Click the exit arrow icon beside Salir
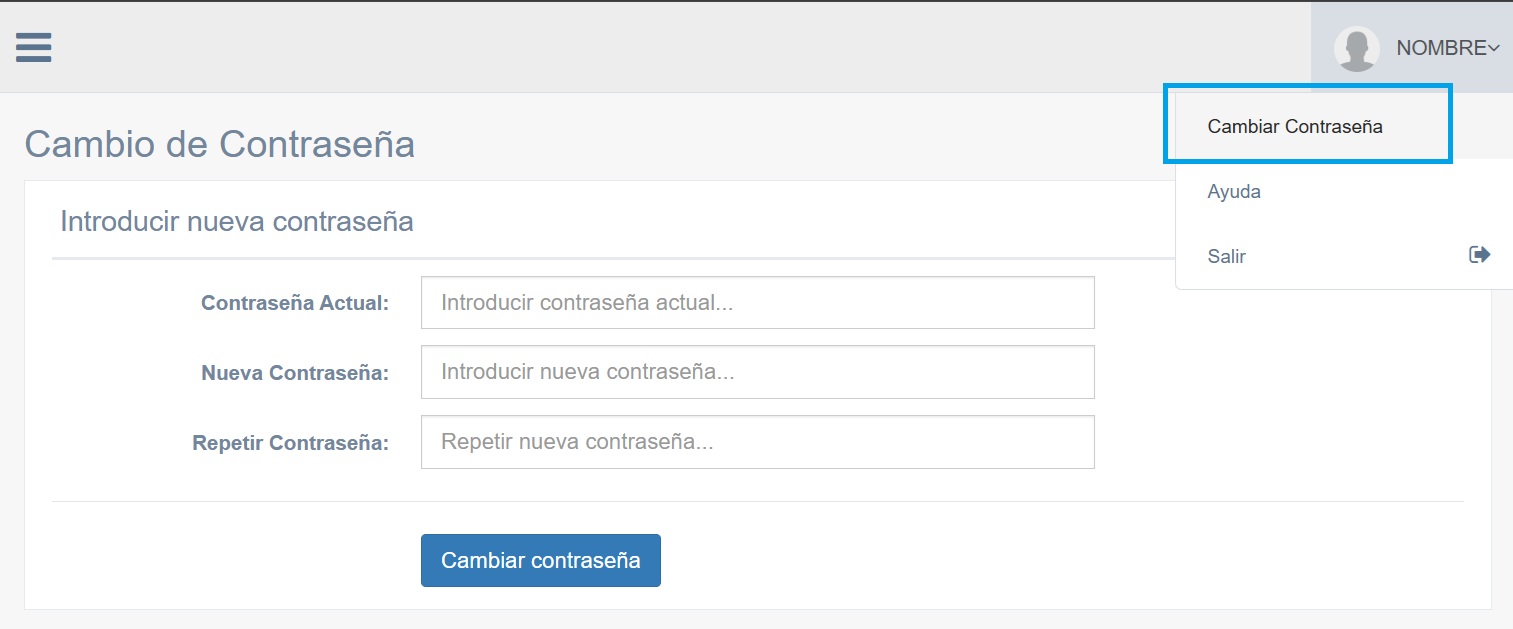 pos(1479,255)
